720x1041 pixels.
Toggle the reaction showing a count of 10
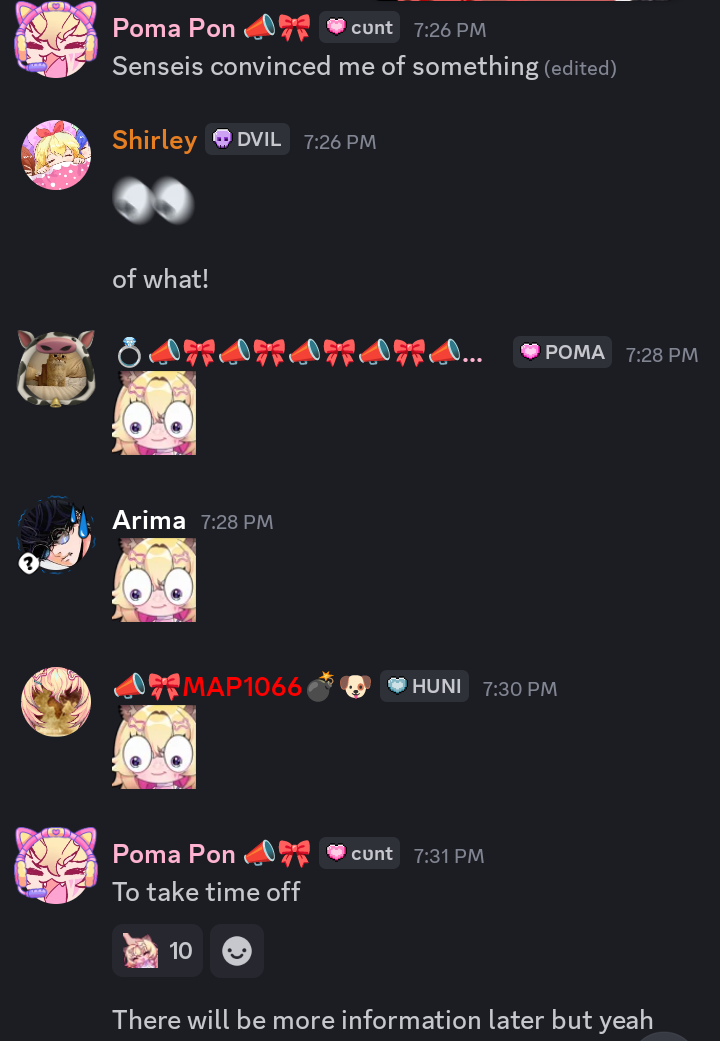tap(157, 951)
